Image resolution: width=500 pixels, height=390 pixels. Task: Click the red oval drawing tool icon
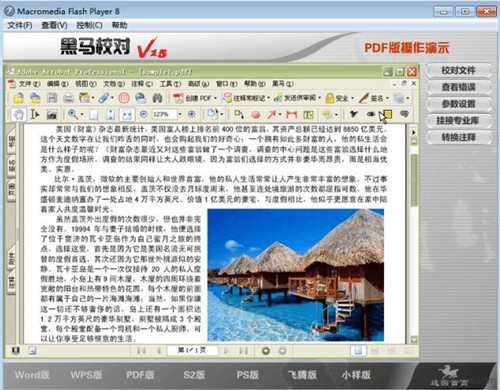tap(256, 115)
